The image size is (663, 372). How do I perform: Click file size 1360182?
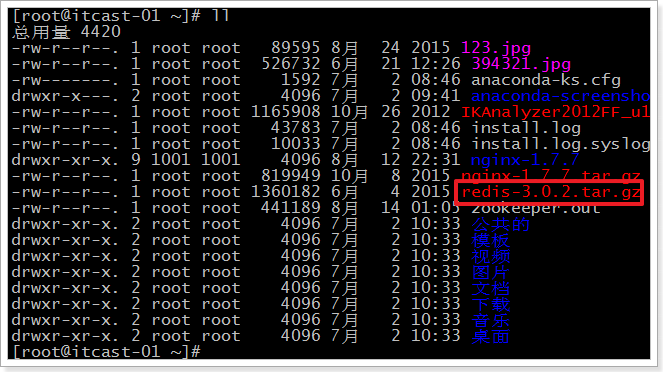coord(285,192)
